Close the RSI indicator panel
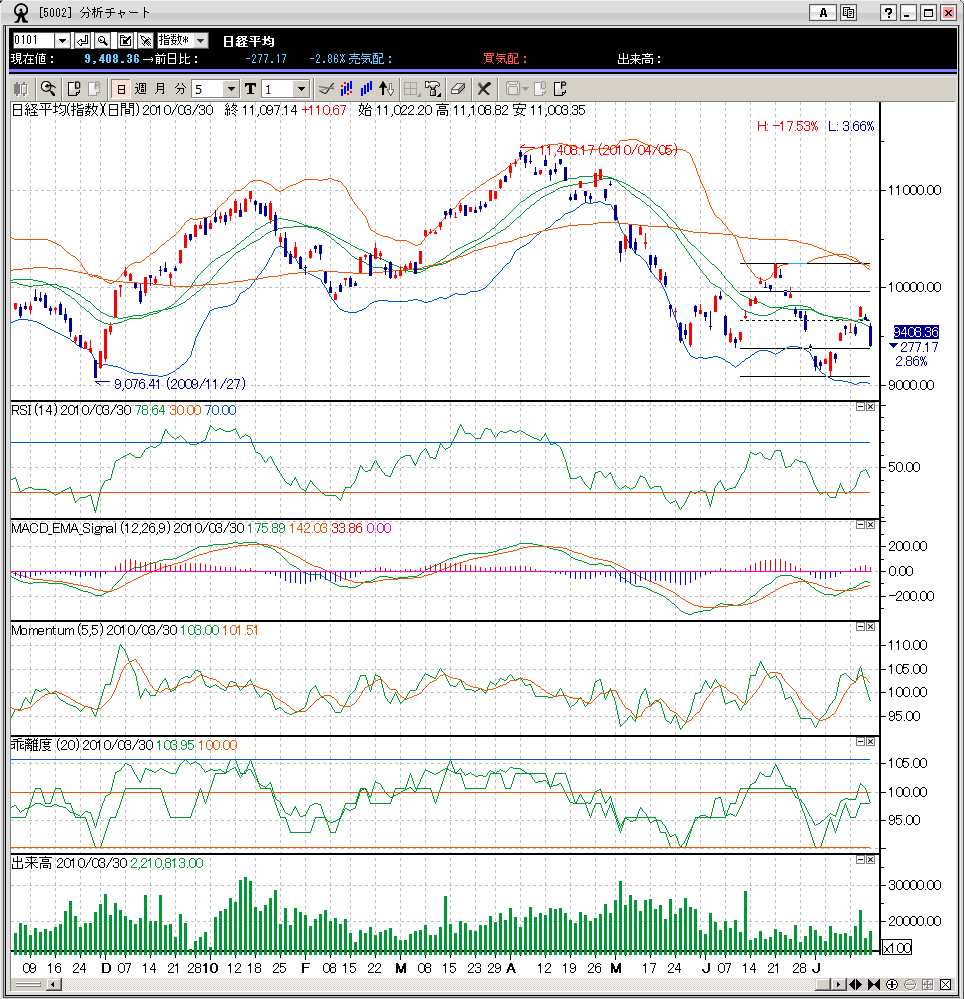 [x=870, y=407]
